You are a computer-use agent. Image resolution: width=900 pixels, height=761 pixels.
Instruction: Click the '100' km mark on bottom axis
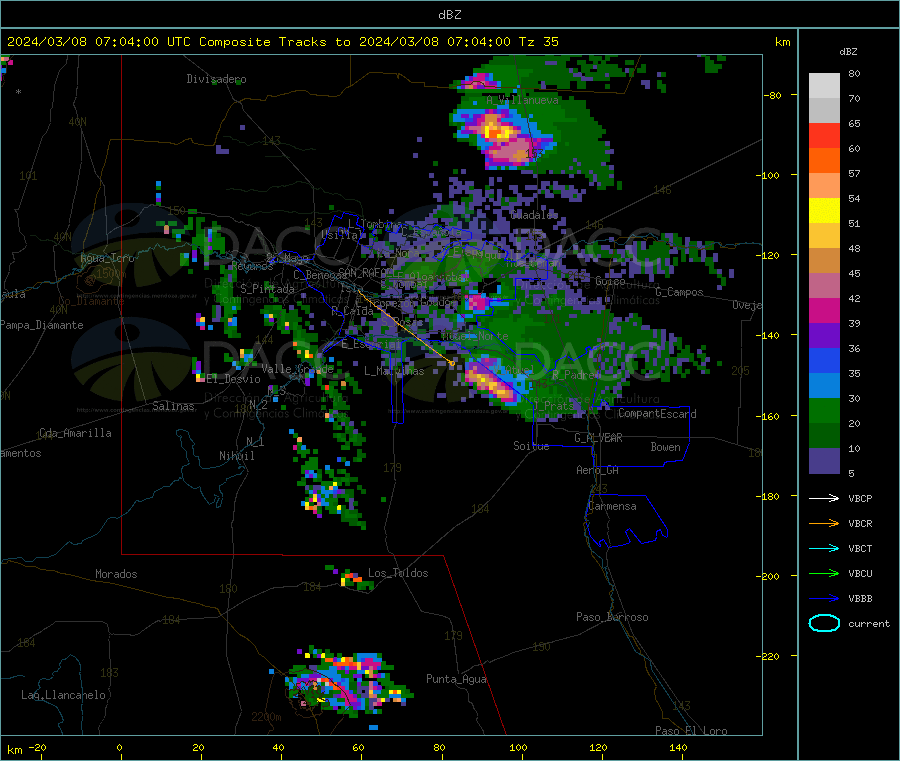click(x=518, y=747)
